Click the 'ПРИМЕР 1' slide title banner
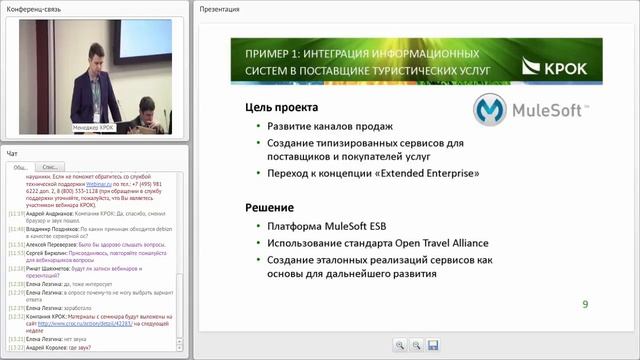640x360 pixels. (416, 61)
